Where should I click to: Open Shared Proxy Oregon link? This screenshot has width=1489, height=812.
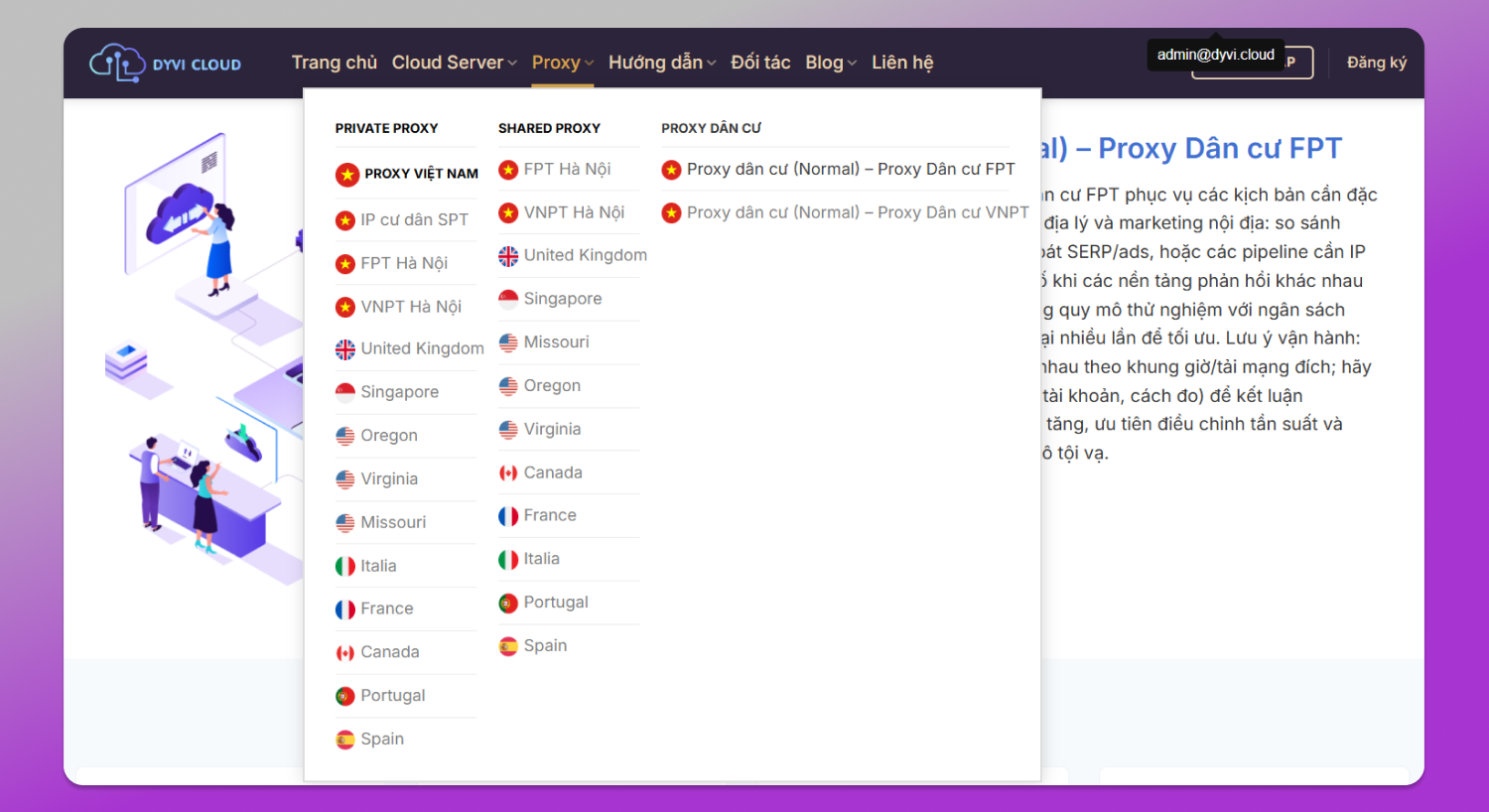tap(552, 385)
